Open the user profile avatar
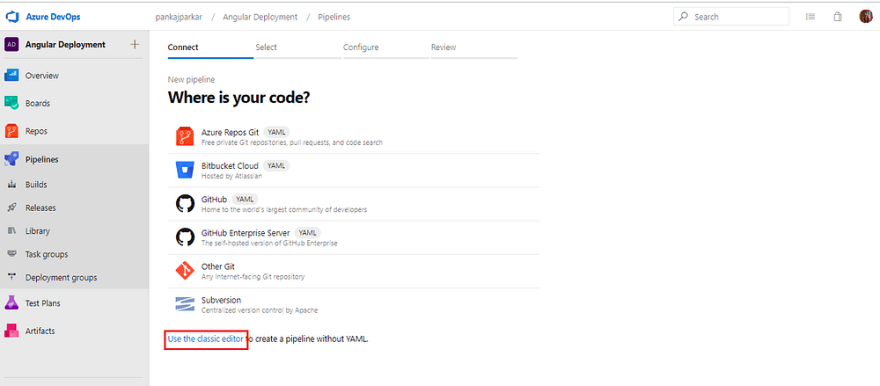880x386 pixels. [866, 17]
